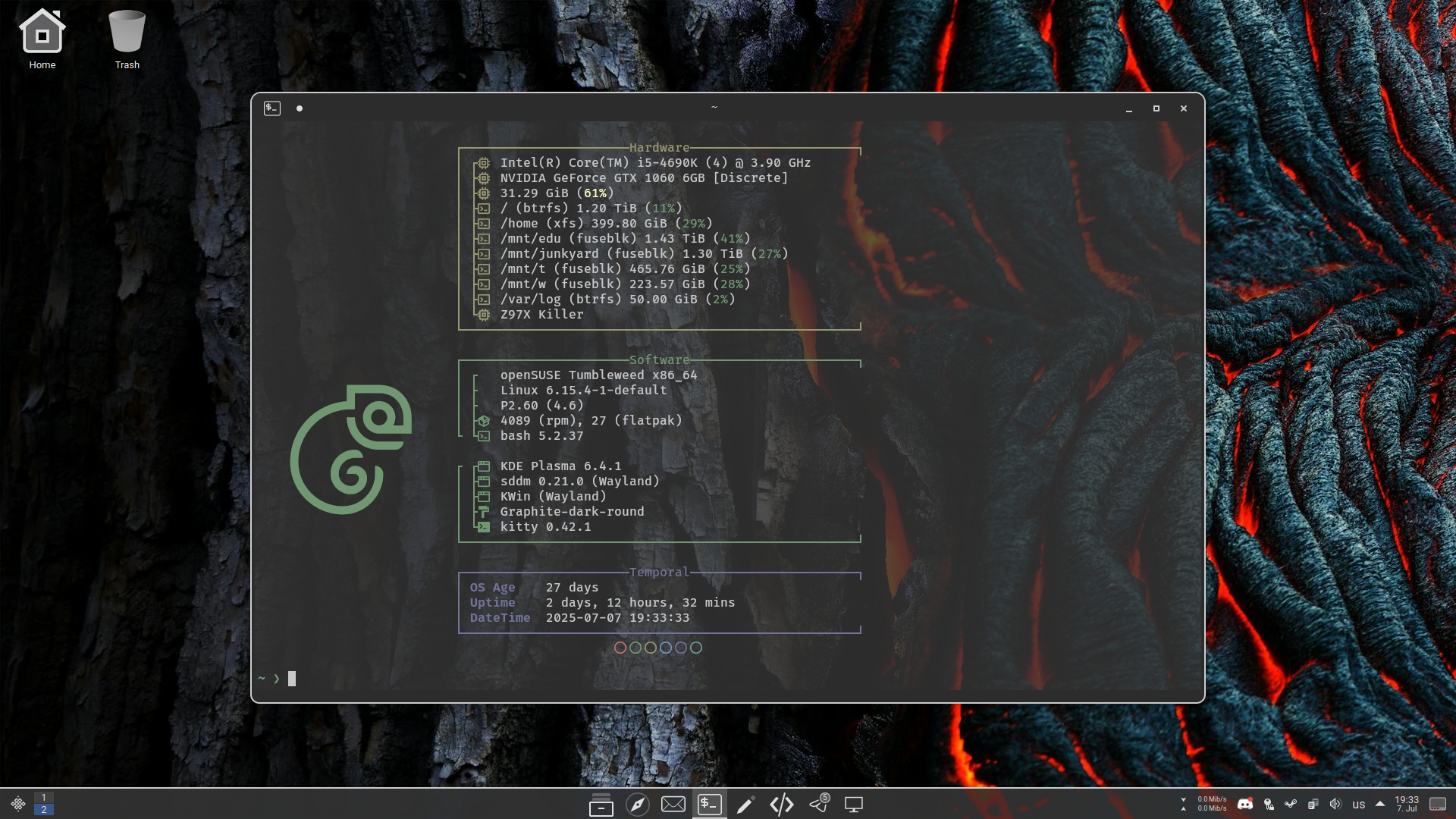Click 'kitty 0.42.1' line in terminal
The width and height of the screenshot is (1456, 819).
(545, 527)
